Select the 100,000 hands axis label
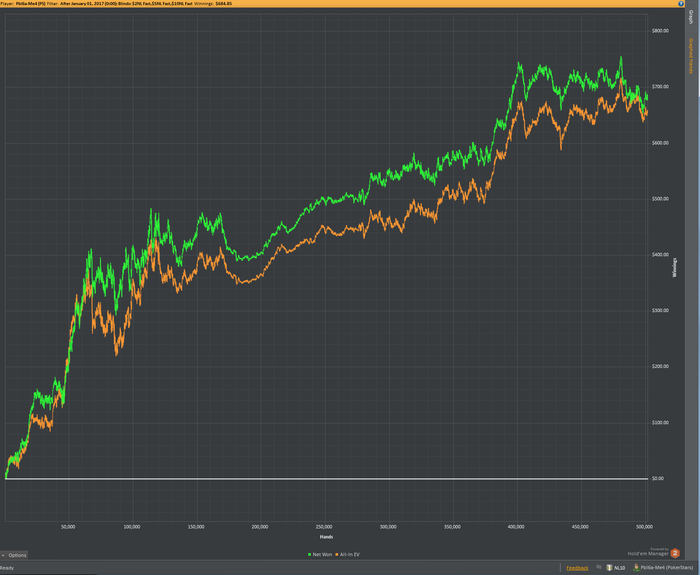700x575 pixels. click(x=132, y=527)
